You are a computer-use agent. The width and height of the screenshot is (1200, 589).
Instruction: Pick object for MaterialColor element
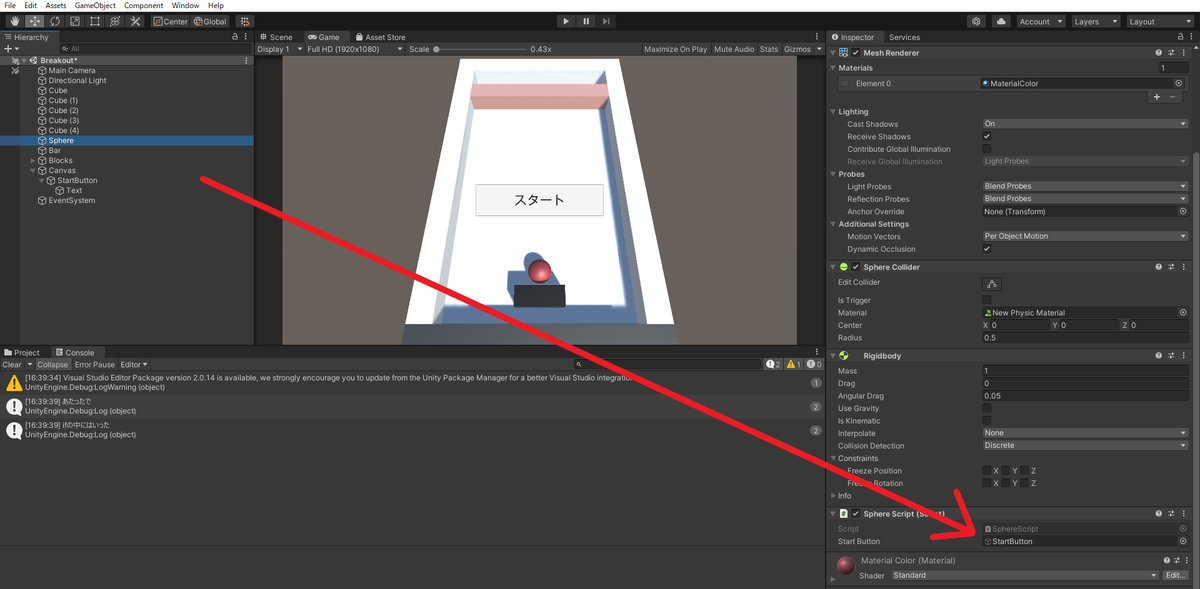[1181, 84]
